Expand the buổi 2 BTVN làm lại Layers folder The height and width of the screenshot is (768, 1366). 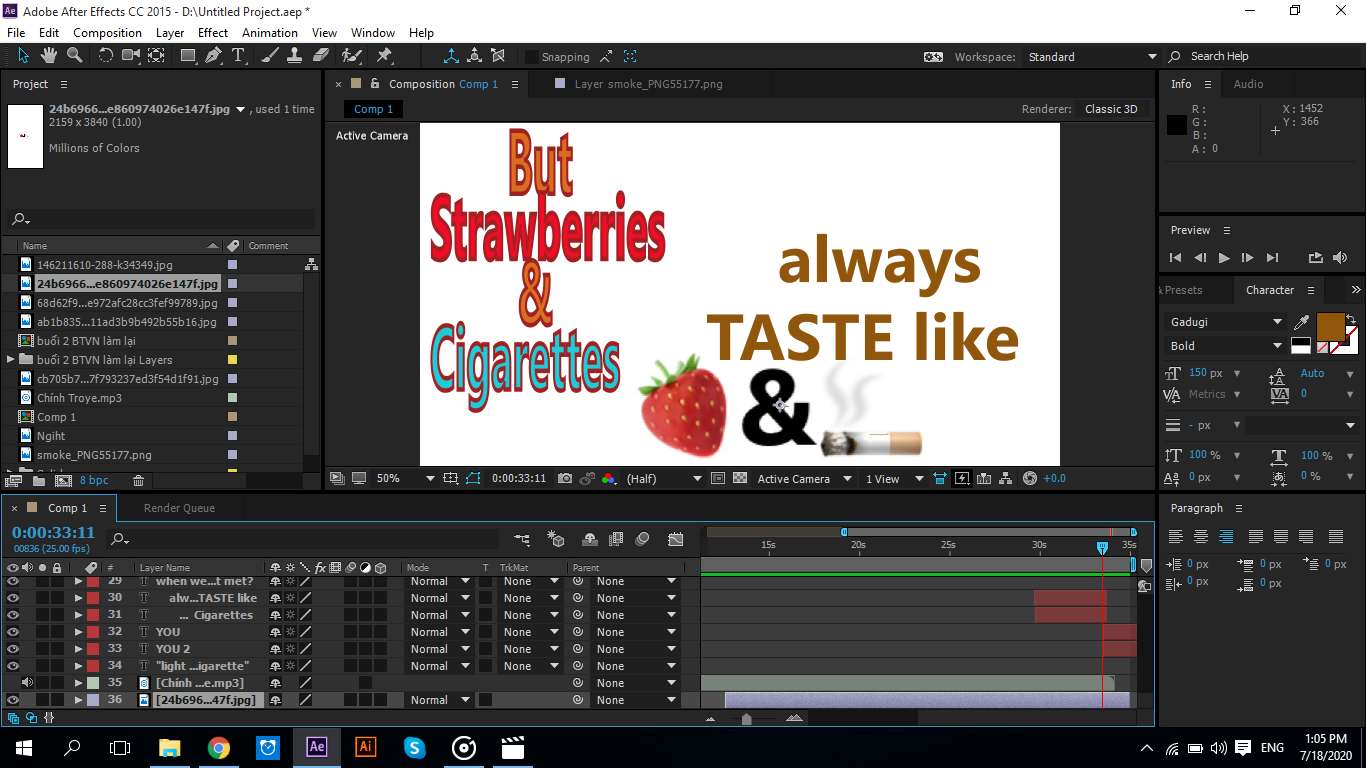coord(11,359)
